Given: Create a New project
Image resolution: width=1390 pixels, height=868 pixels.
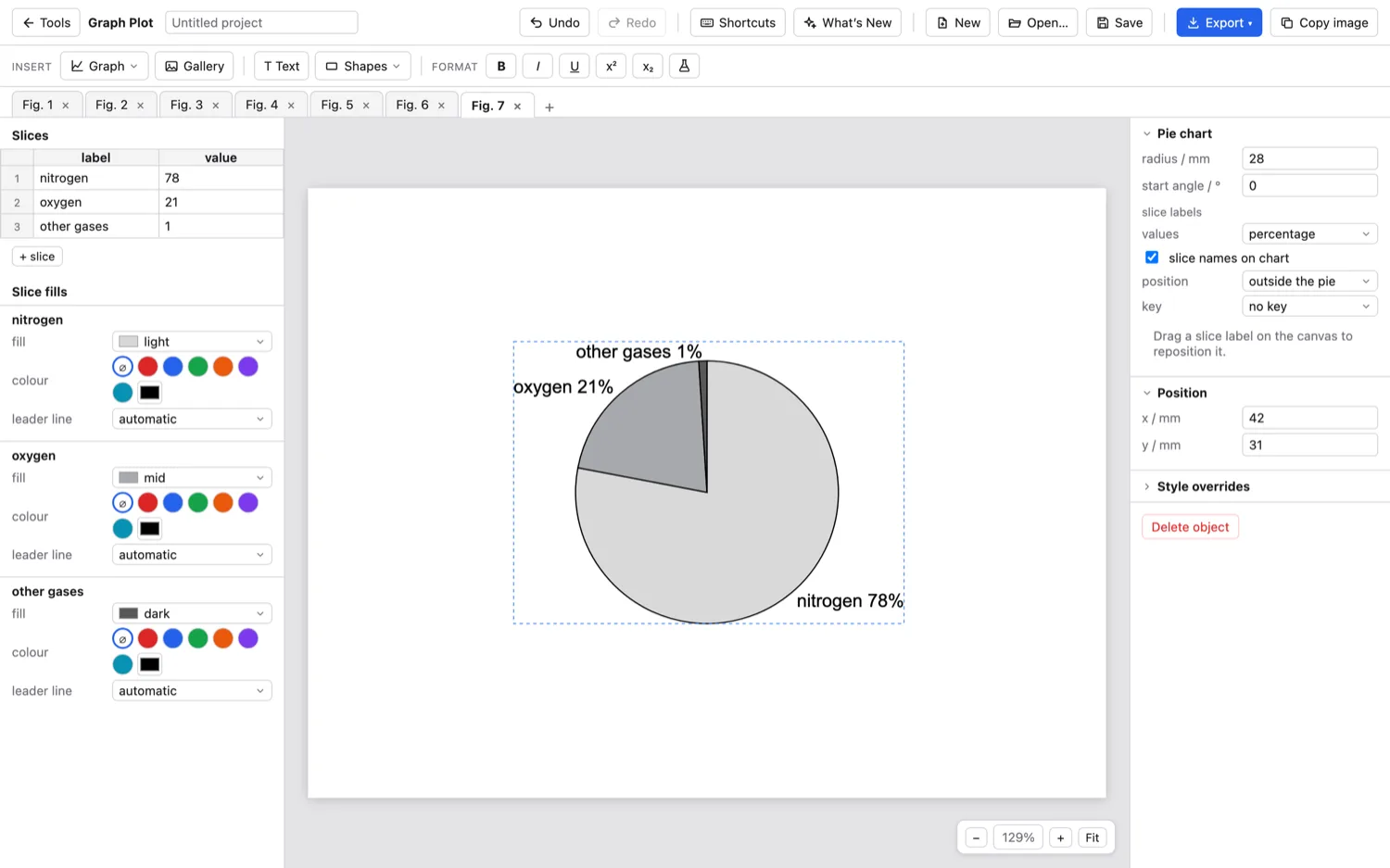Looking at the screenshot, I should pyautogui.click(x=957, y=22).
